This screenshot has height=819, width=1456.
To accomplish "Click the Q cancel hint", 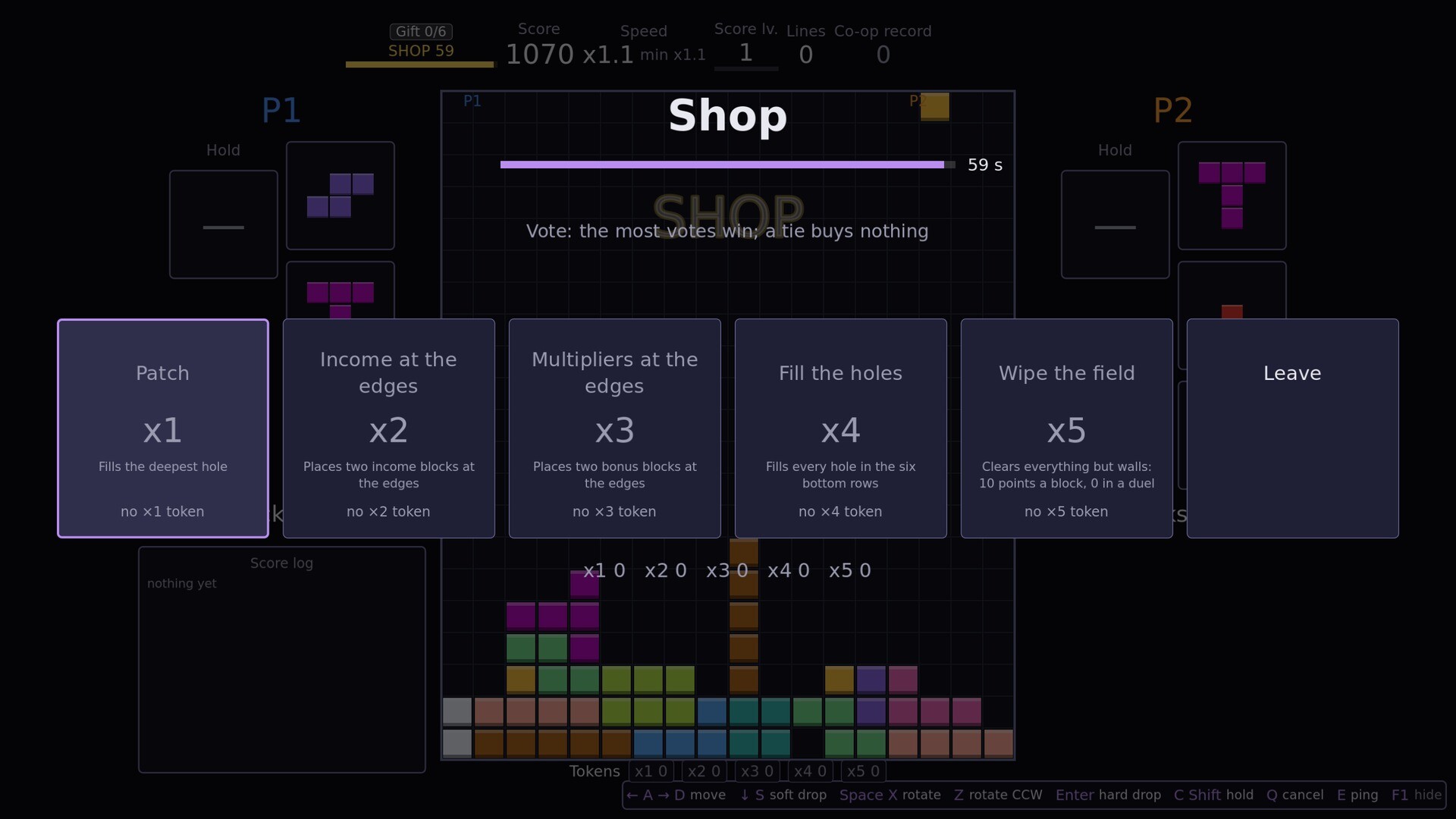I will (1295, 795).
